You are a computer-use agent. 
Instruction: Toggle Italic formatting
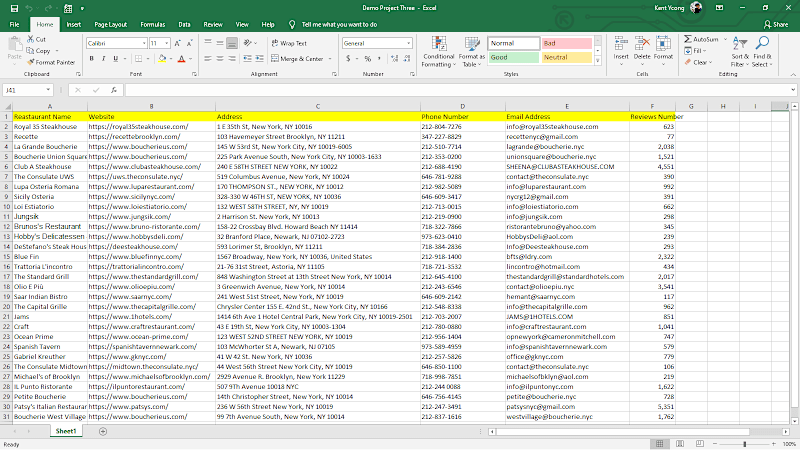coord(104,59)
